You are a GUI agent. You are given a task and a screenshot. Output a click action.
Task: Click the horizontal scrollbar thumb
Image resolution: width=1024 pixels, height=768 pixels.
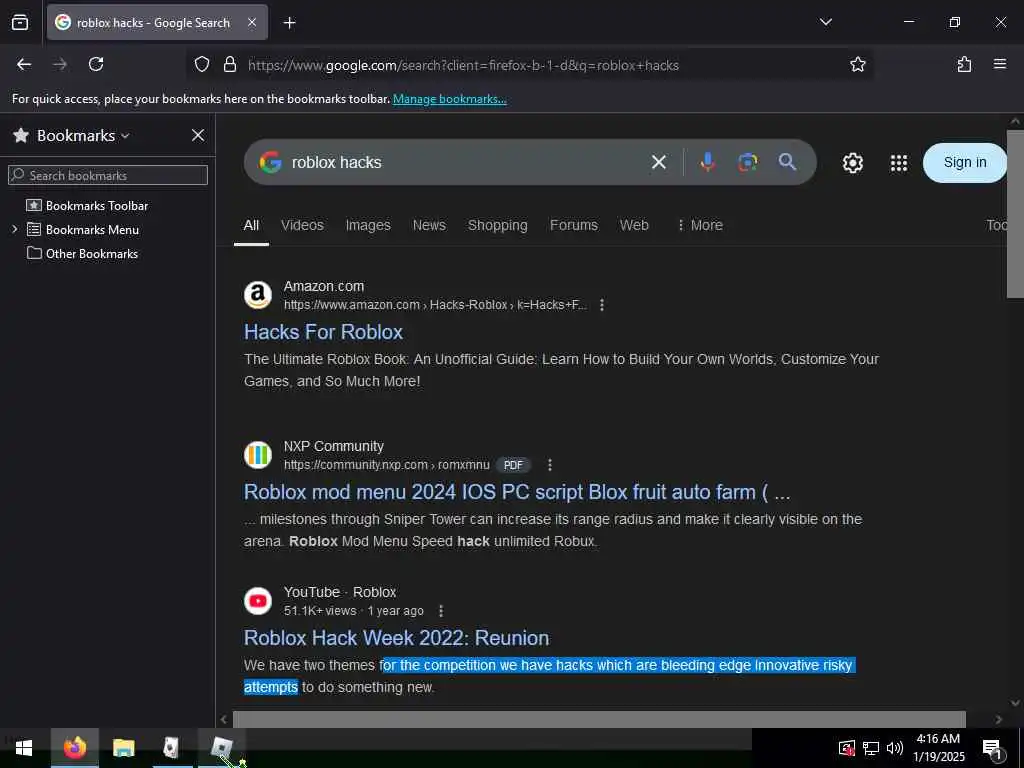tap(599, 719)
